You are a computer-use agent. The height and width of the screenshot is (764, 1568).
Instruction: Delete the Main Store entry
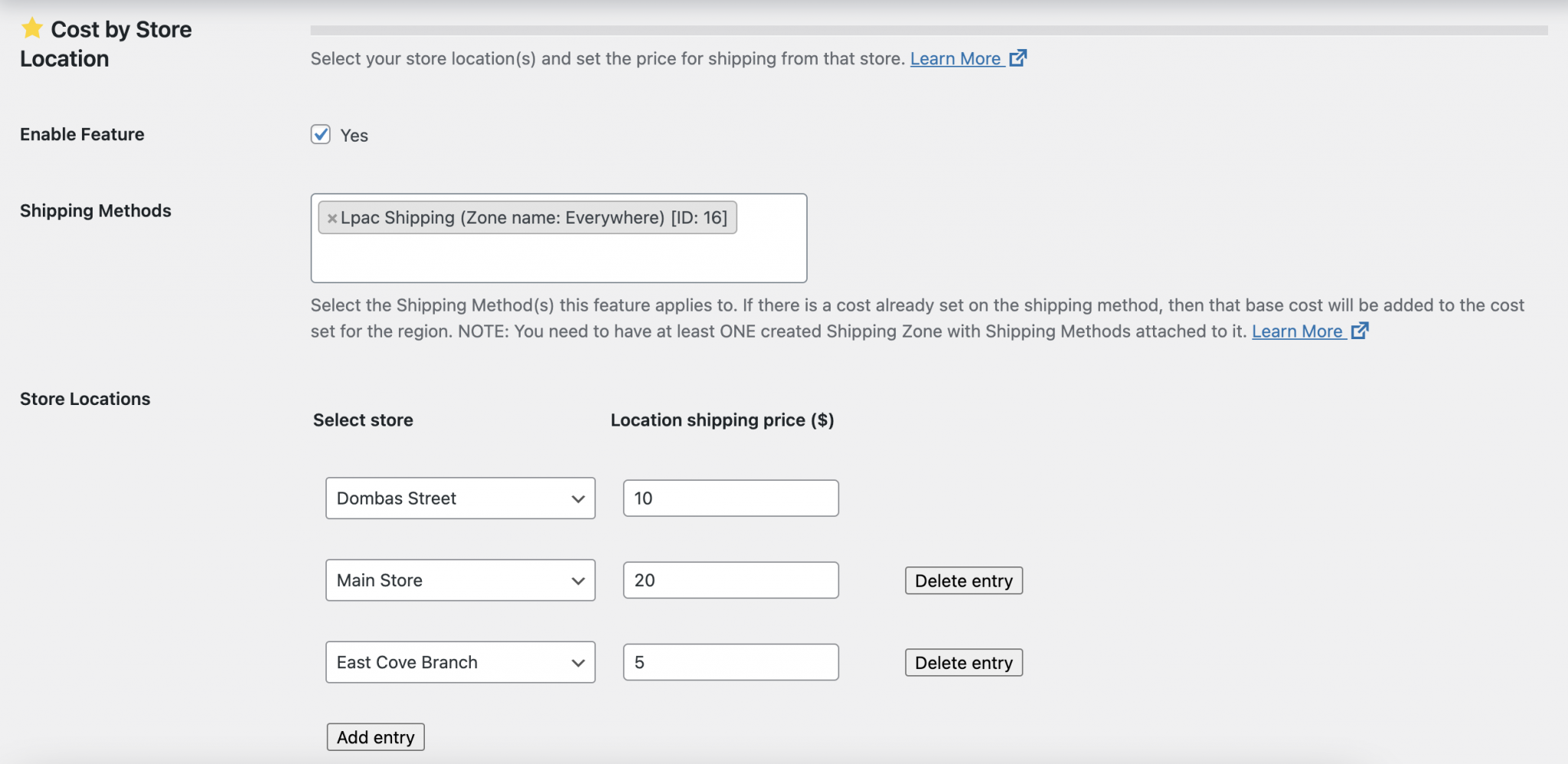pos(964,580)
